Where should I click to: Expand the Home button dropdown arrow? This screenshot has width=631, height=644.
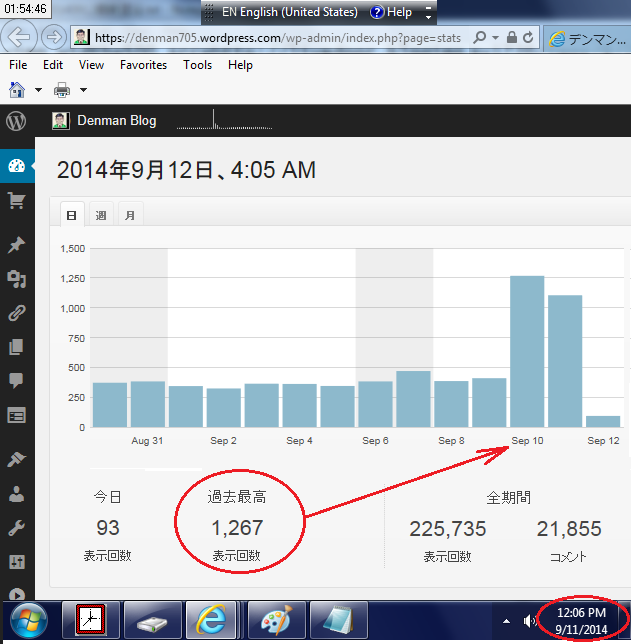[38, 90]
